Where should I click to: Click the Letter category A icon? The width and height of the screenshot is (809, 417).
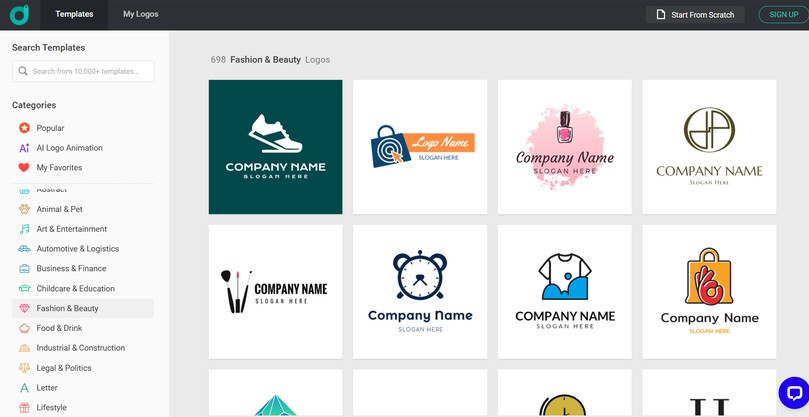click(x=24, y=388)
